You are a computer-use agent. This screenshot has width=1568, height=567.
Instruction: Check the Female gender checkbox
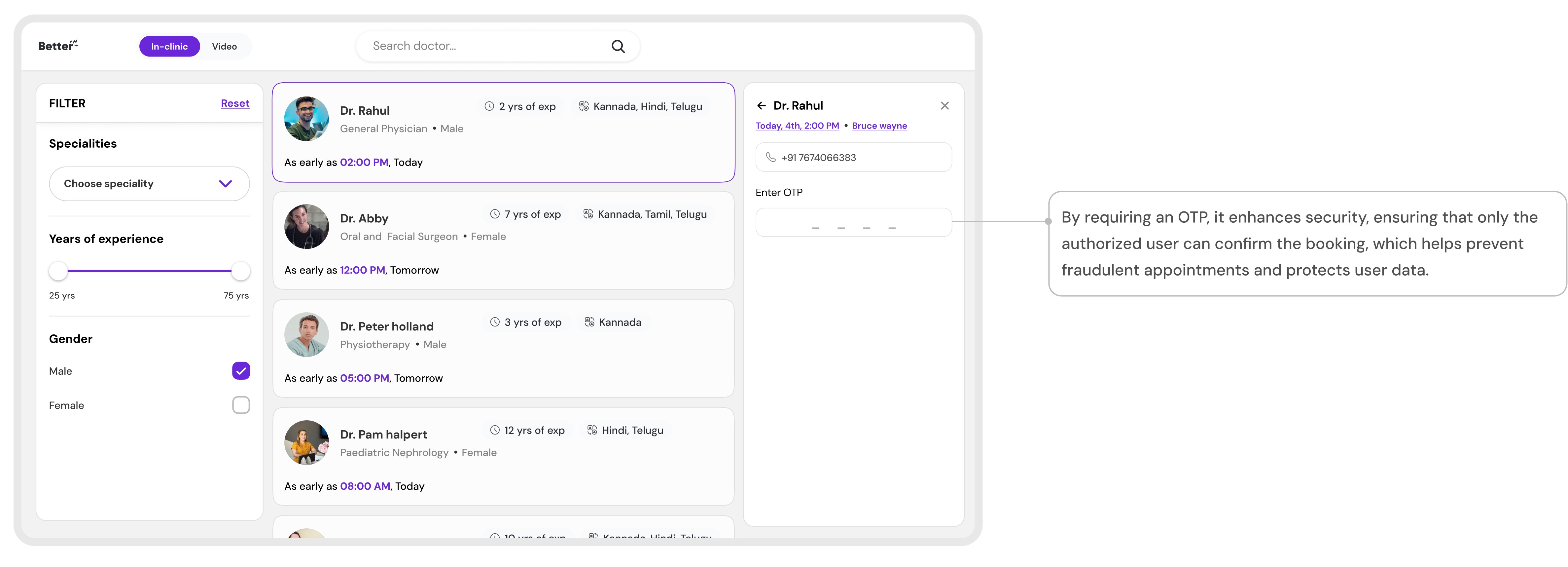tap(241, 405)
